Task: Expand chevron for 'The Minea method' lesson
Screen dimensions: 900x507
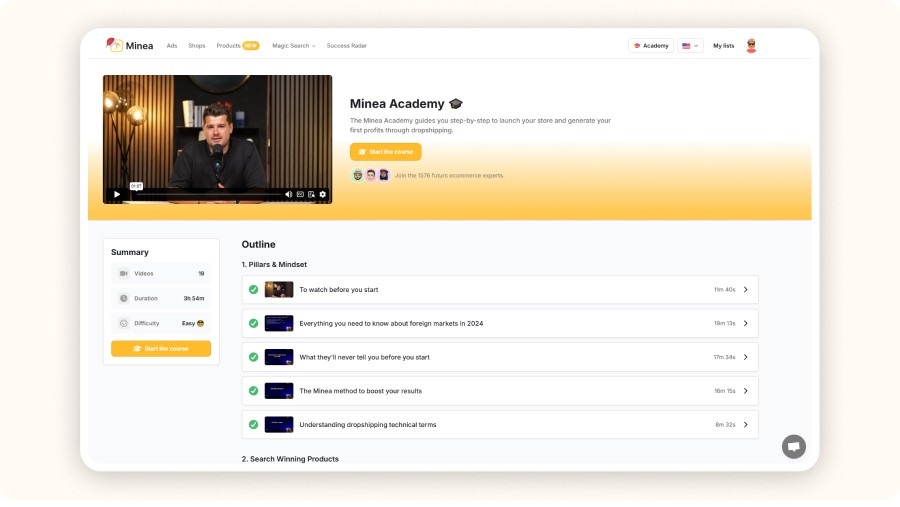Action: (746, 391)
